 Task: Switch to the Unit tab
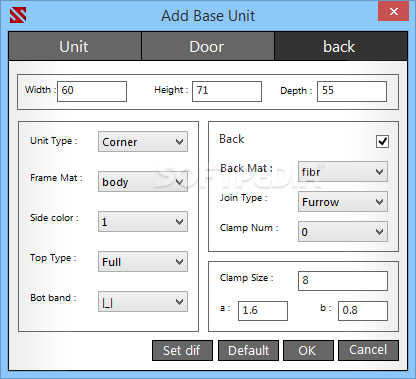click(75, 46)
